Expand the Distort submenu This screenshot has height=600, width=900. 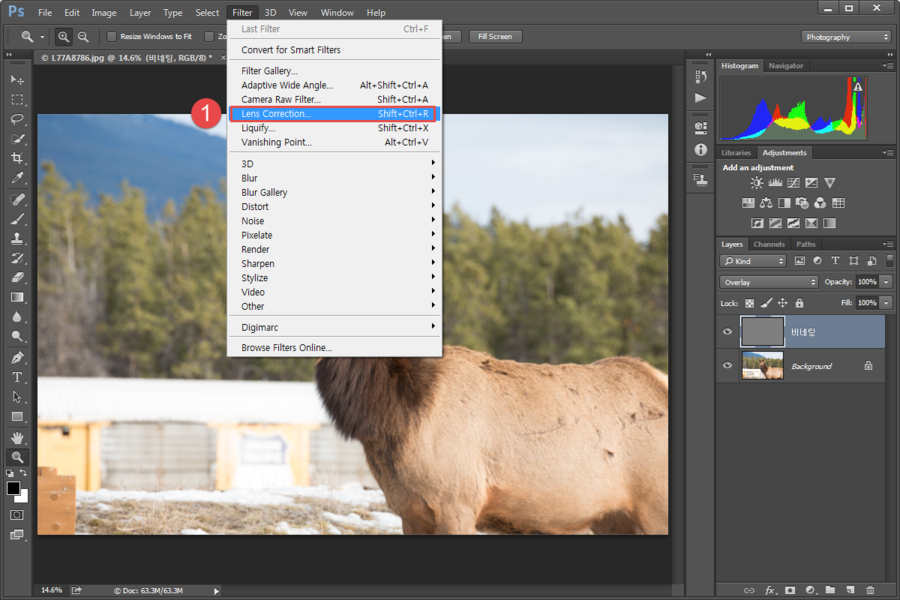[x=335, y=207]
